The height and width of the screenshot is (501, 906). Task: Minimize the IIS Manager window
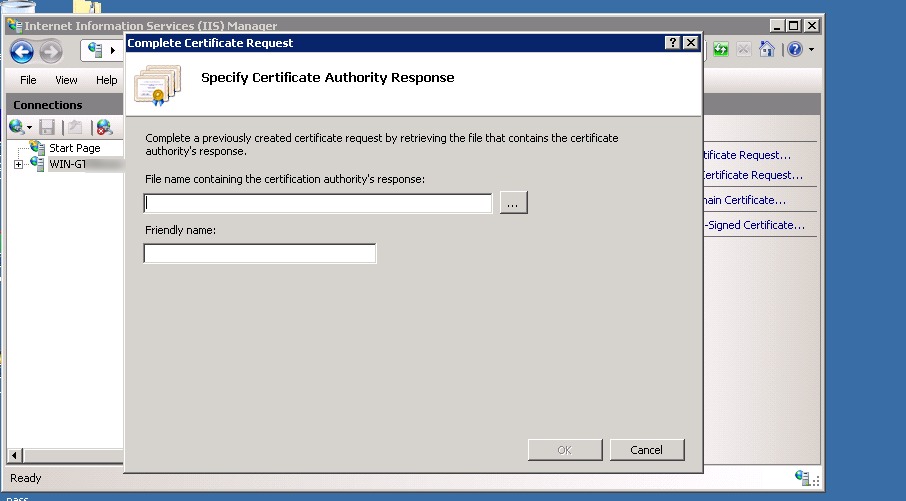click(777, 25)
